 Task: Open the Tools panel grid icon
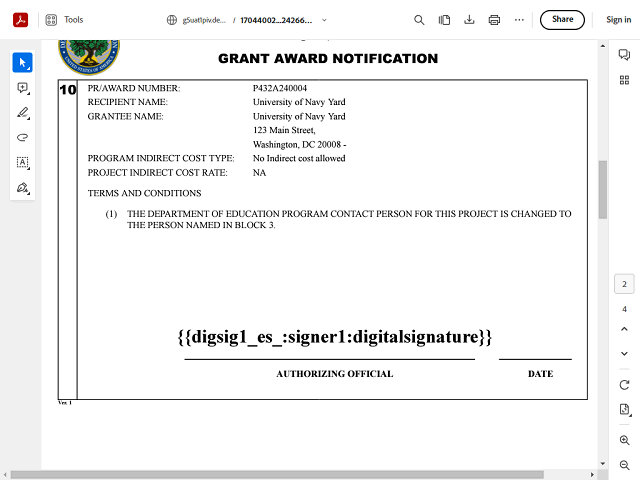point(51,20)
